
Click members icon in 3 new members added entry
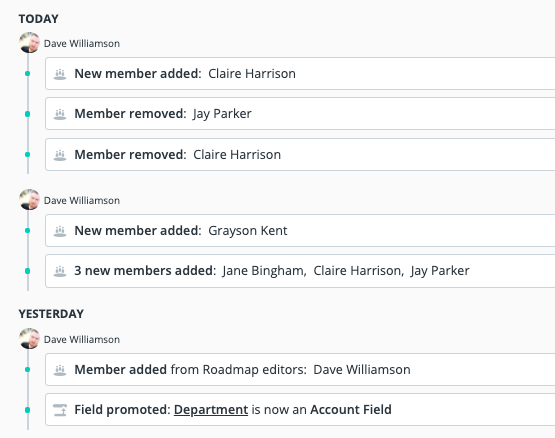tap(60, 271)
